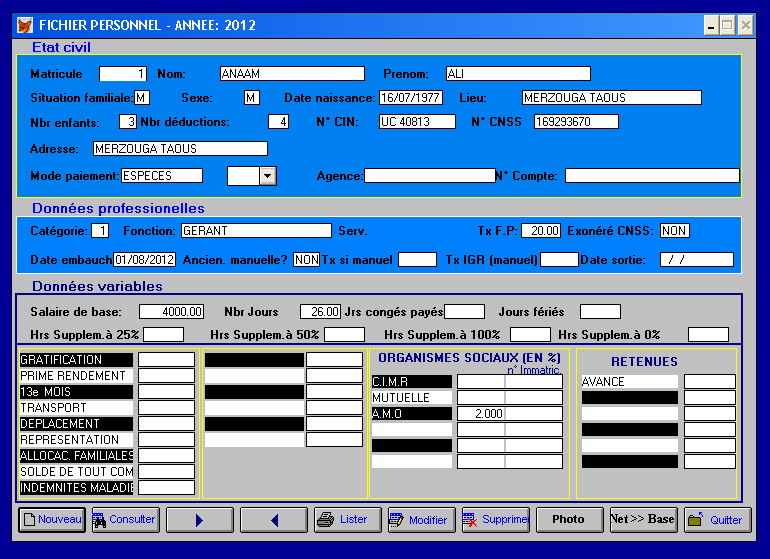Click the Date embauch field 01/08/2012
The width and height of the screenshot is (770, 559).
[x=144, y=260]
